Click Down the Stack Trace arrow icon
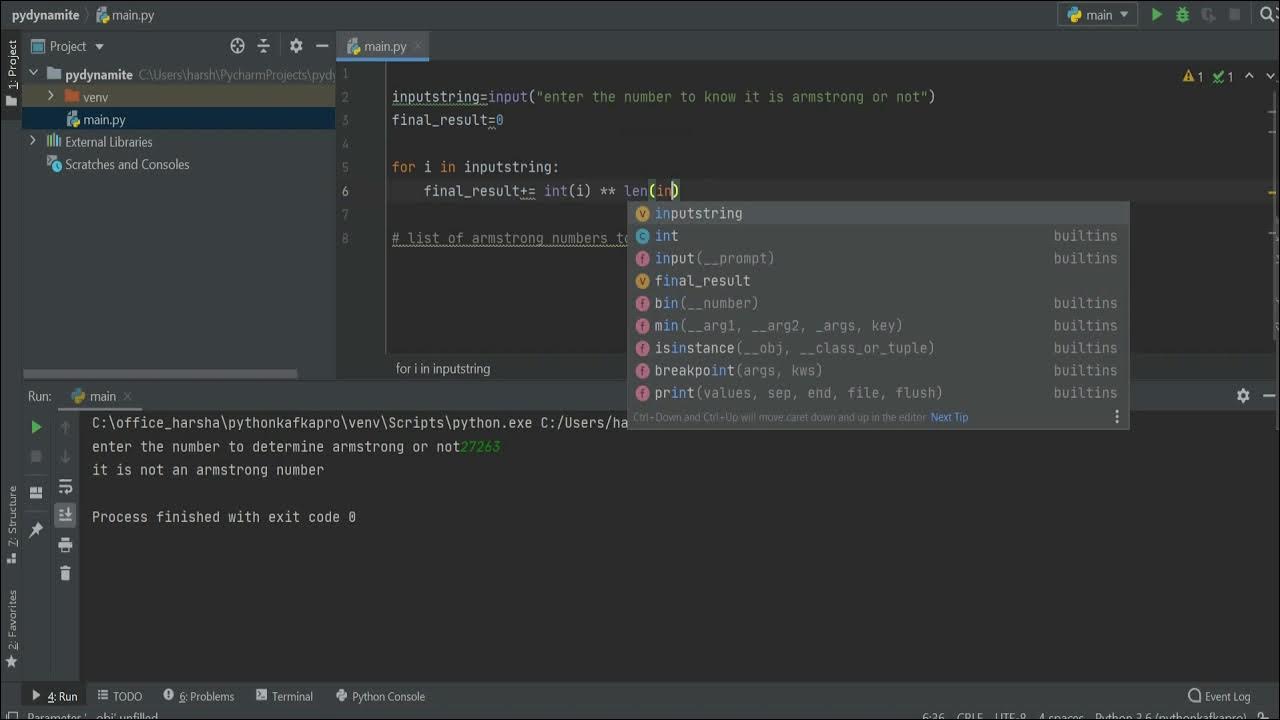This screenshot has width=1280, height=720. click(65, 456)
